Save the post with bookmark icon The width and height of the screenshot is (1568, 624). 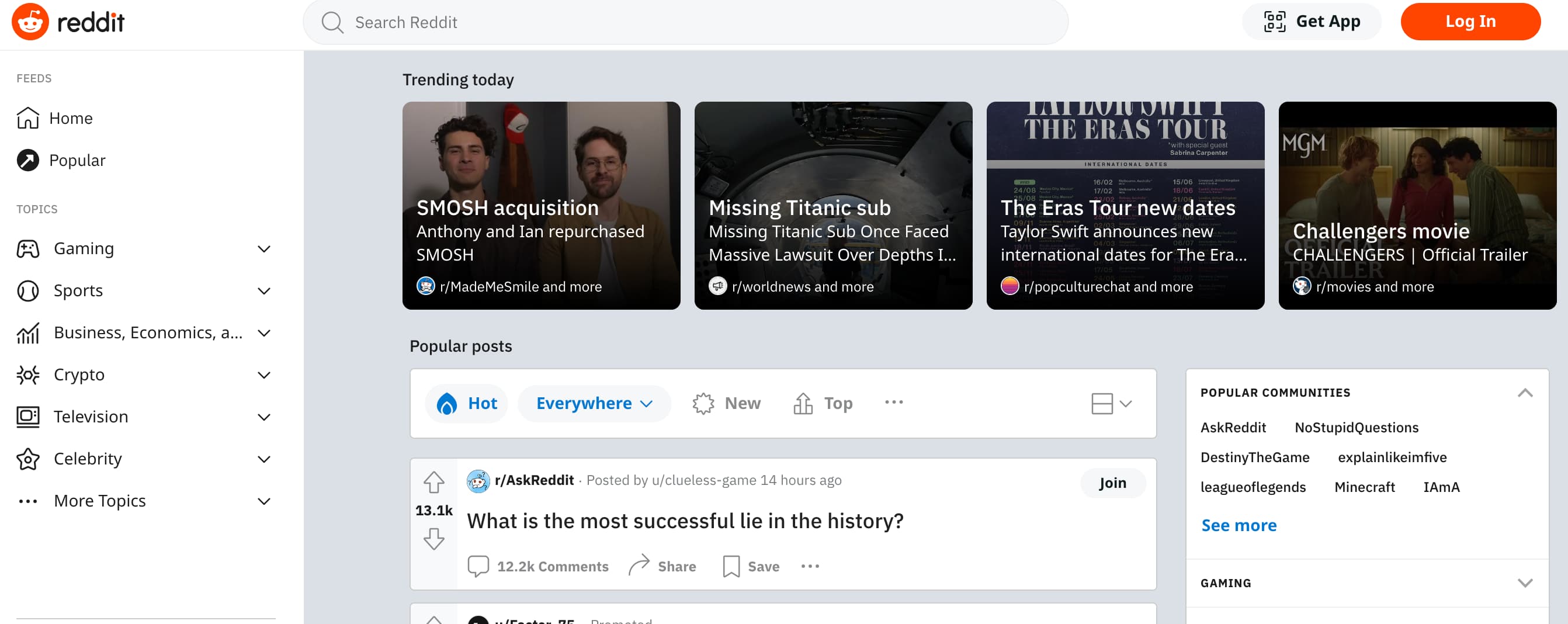click(x=751, y=566)
